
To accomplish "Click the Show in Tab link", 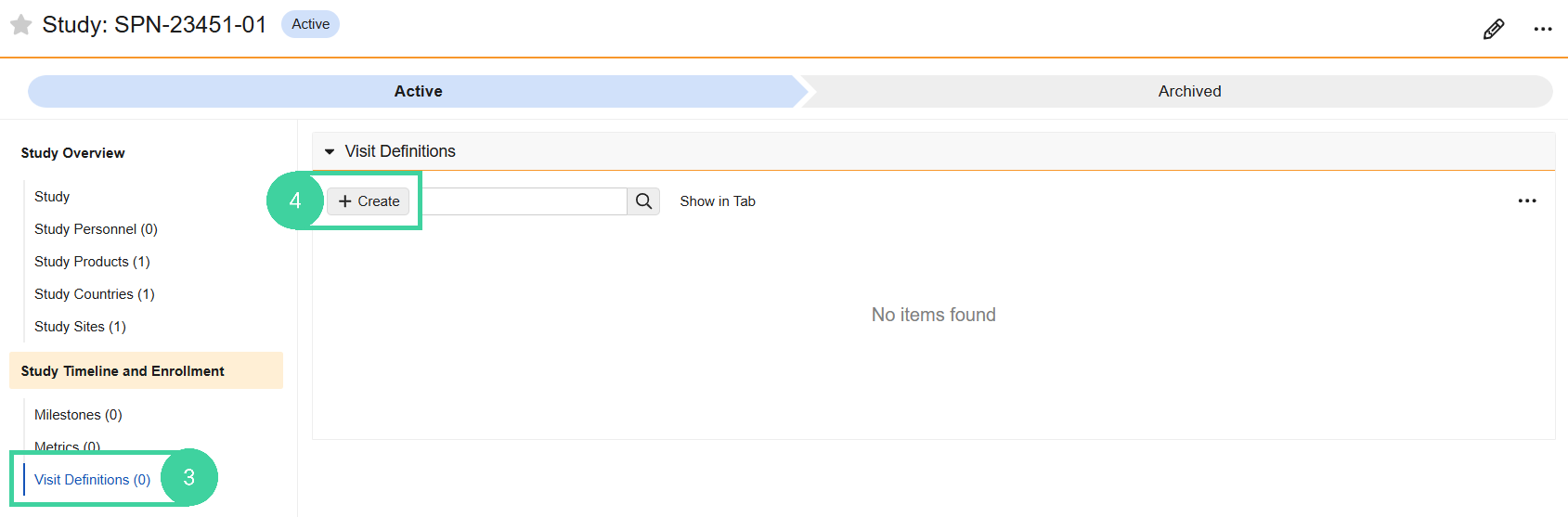I will tap(718, 201).
